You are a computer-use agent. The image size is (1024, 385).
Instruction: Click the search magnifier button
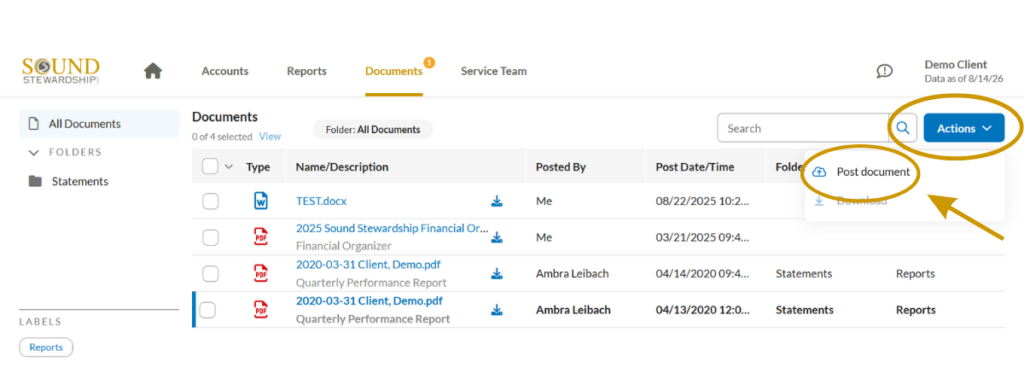point(903,128)
